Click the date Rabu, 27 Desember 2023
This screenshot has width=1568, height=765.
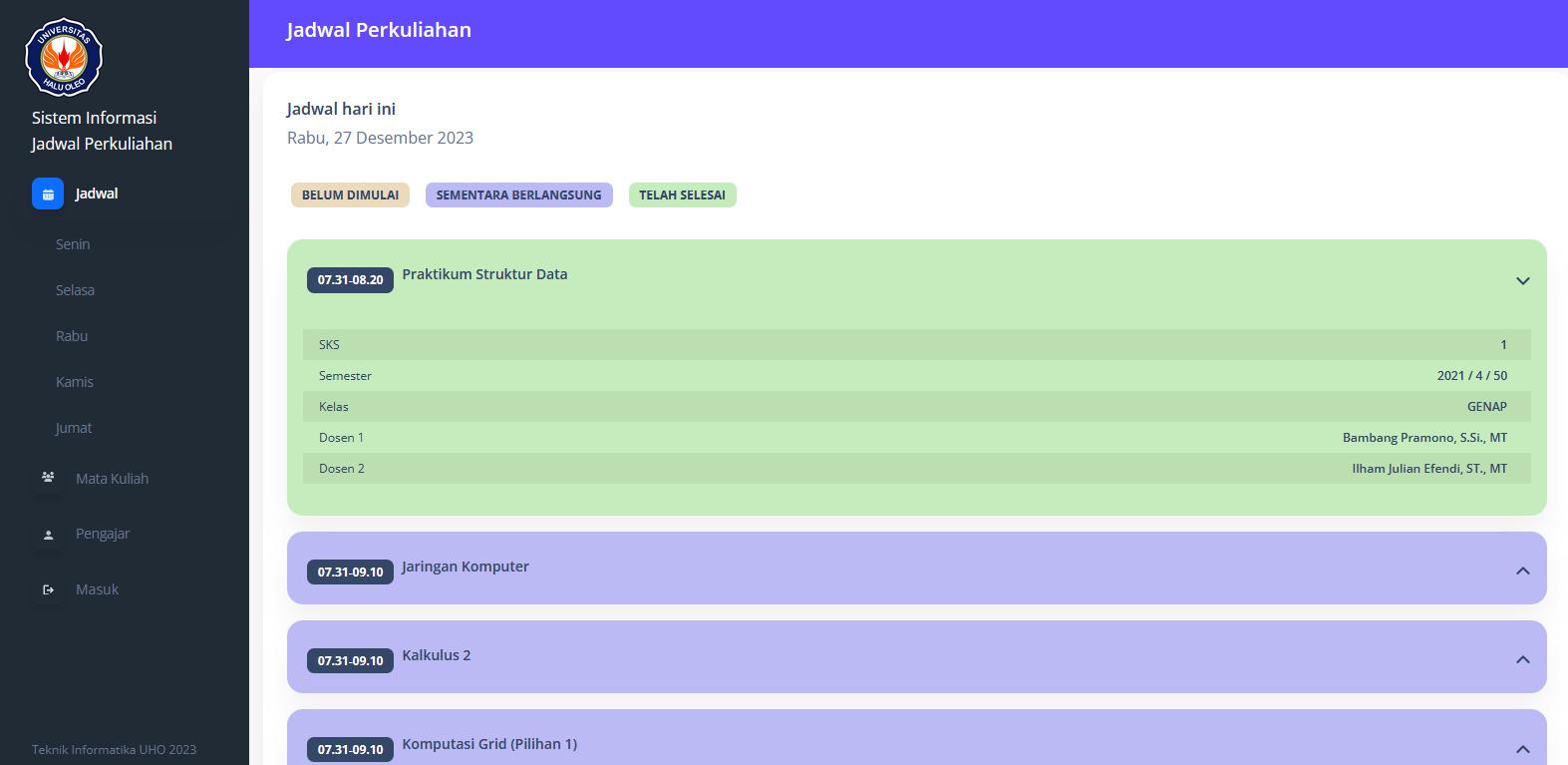coord(380,138)
